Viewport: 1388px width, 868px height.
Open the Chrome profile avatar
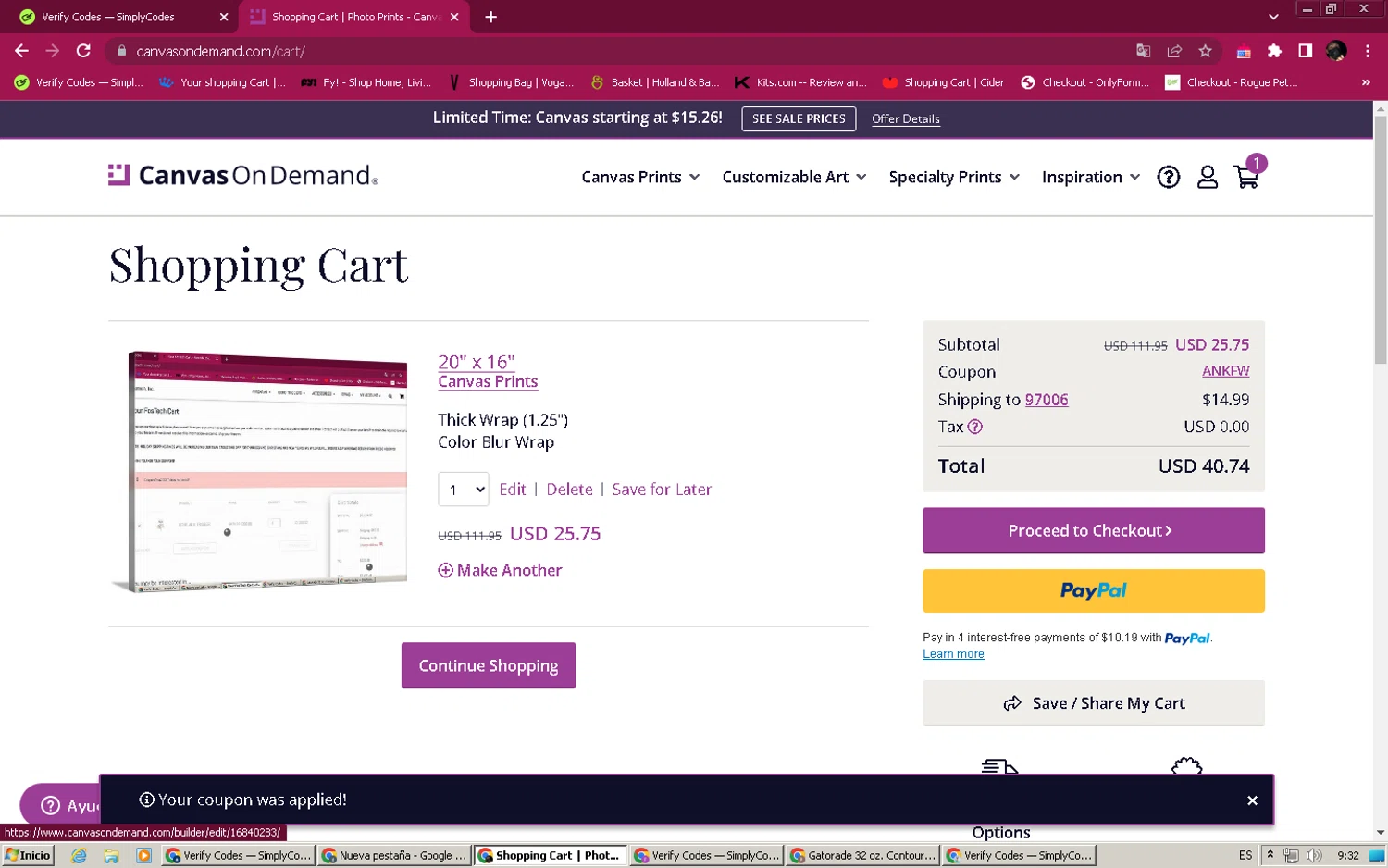tap(1336, 51)
